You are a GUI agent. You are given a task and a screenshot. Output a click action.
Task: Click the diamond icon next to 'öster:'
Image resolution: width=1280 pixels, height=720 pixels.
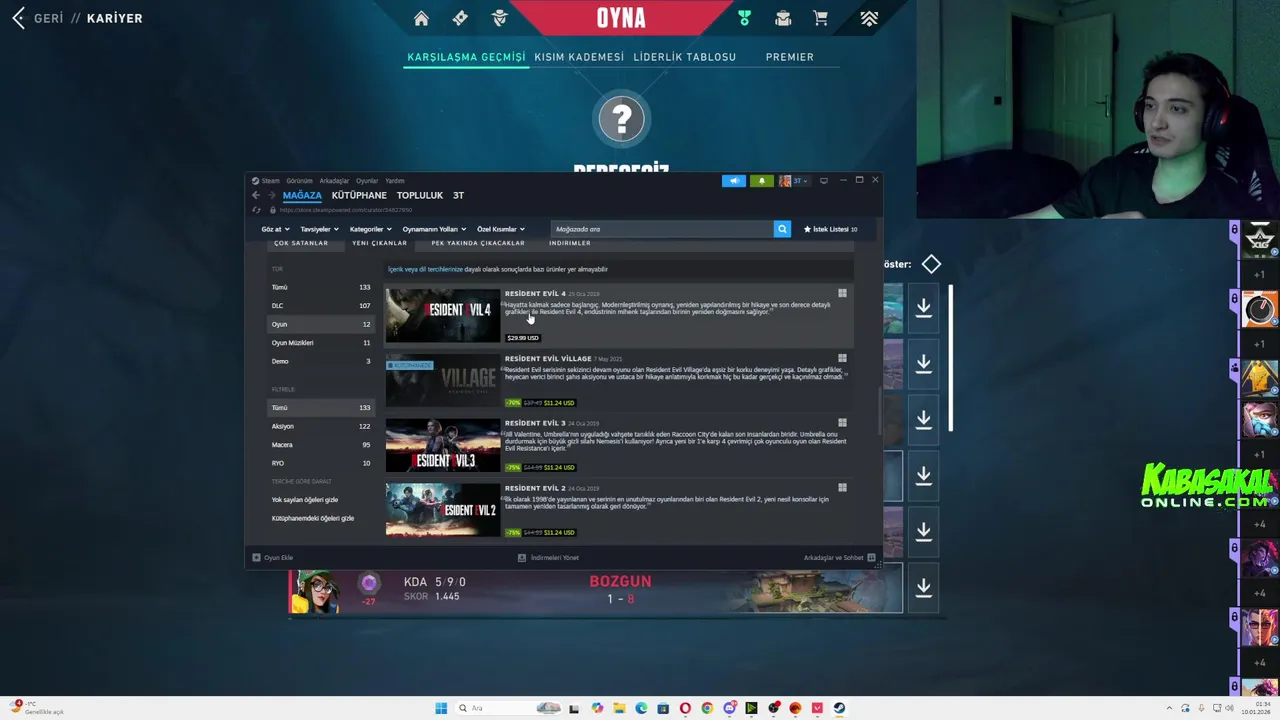931,264
